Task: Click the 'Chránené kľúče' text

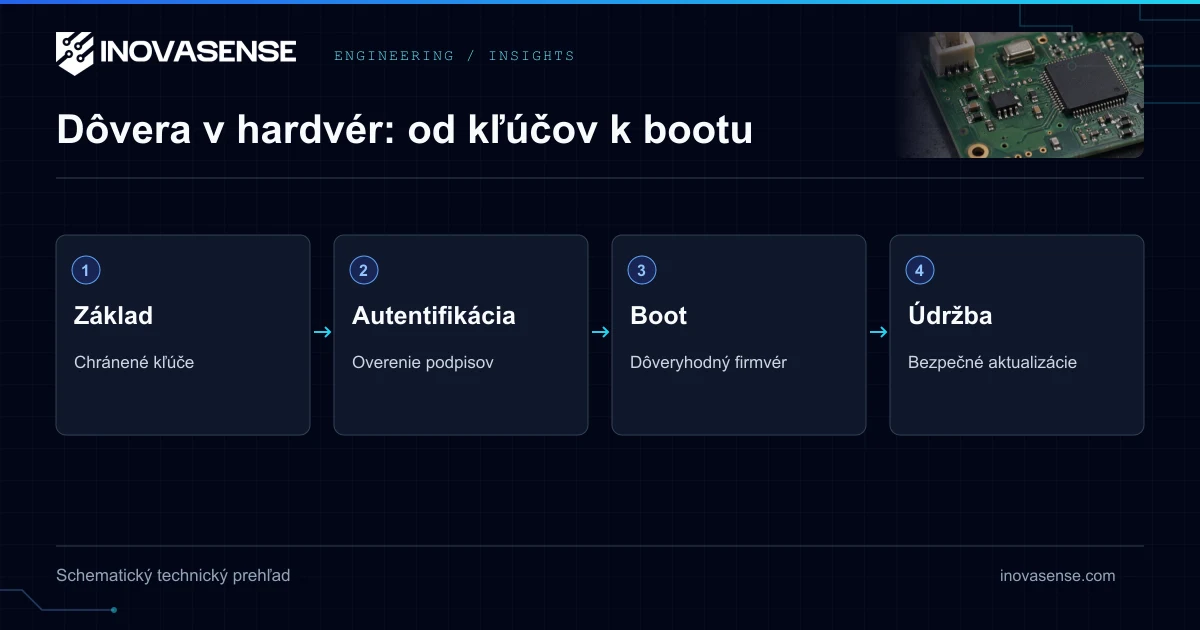Action: [134, 362]
